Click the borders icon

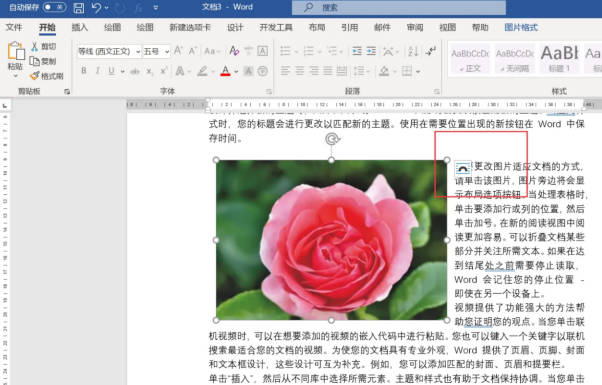tap(407, 71)
